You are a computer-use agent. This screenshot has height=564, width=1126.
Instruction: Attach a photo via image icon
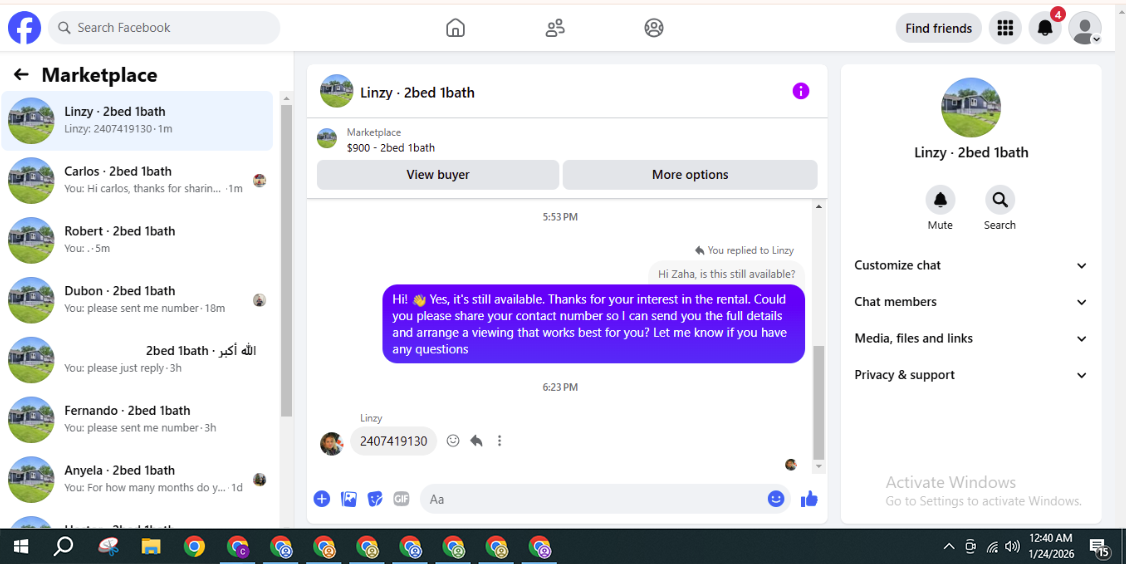349,499
